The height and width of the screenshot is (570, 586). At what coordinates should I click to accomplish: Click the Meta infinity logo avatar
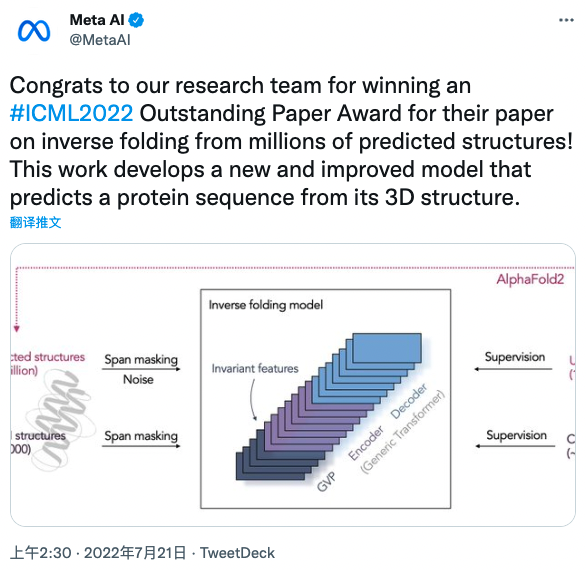click(x=34, y=31)
